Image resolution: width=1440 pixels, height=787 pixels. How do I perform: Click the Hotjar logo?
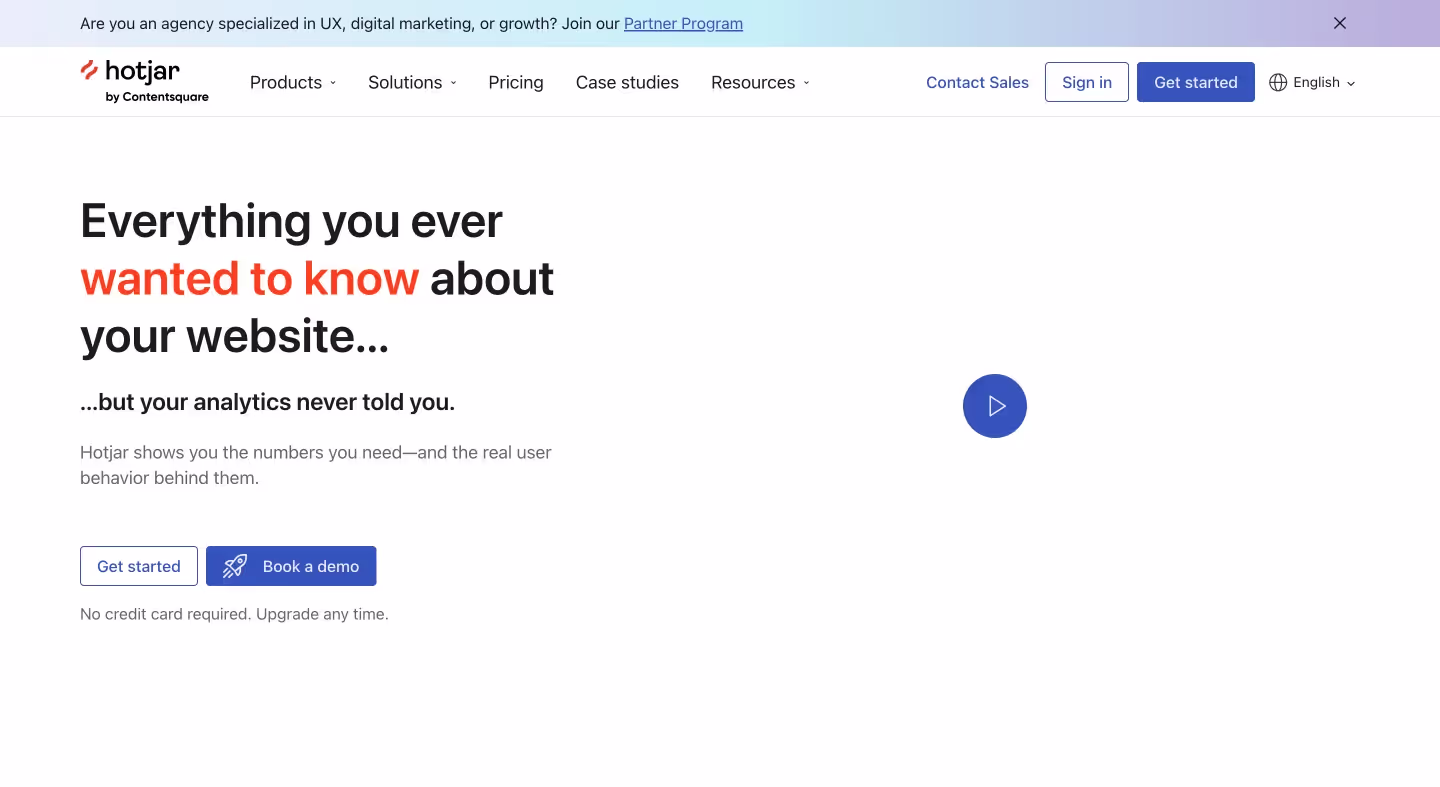[x=144, y=81]
